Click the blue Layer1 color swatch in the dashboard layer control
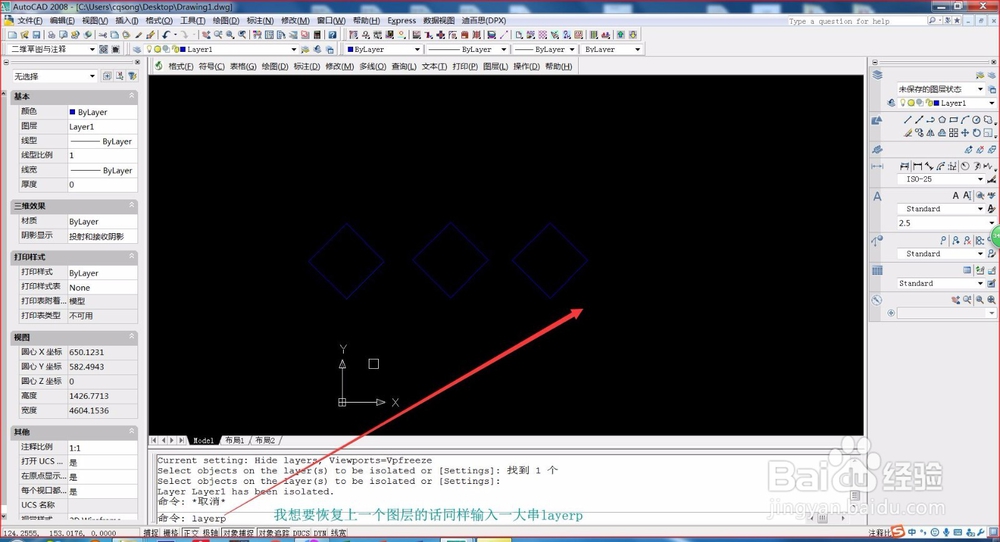 tap(936, 103)
